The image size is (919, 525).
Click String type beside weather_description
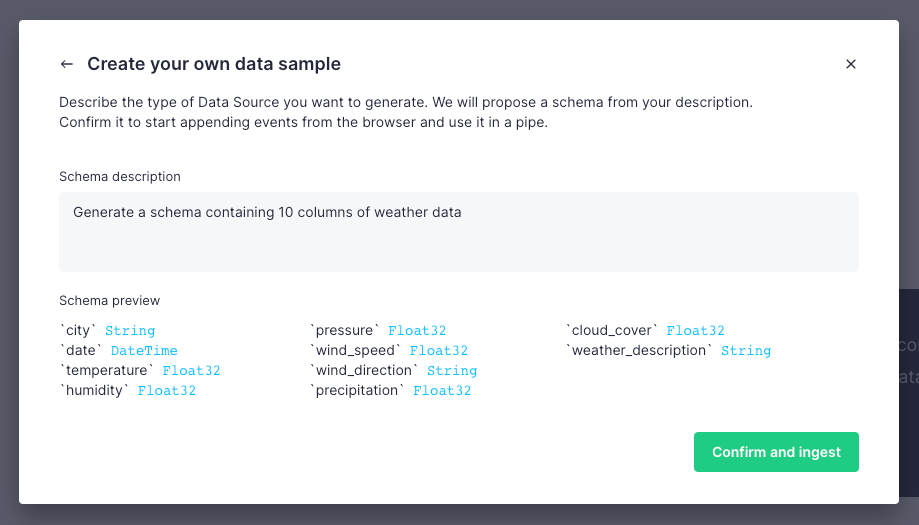(x=746, y=351)
